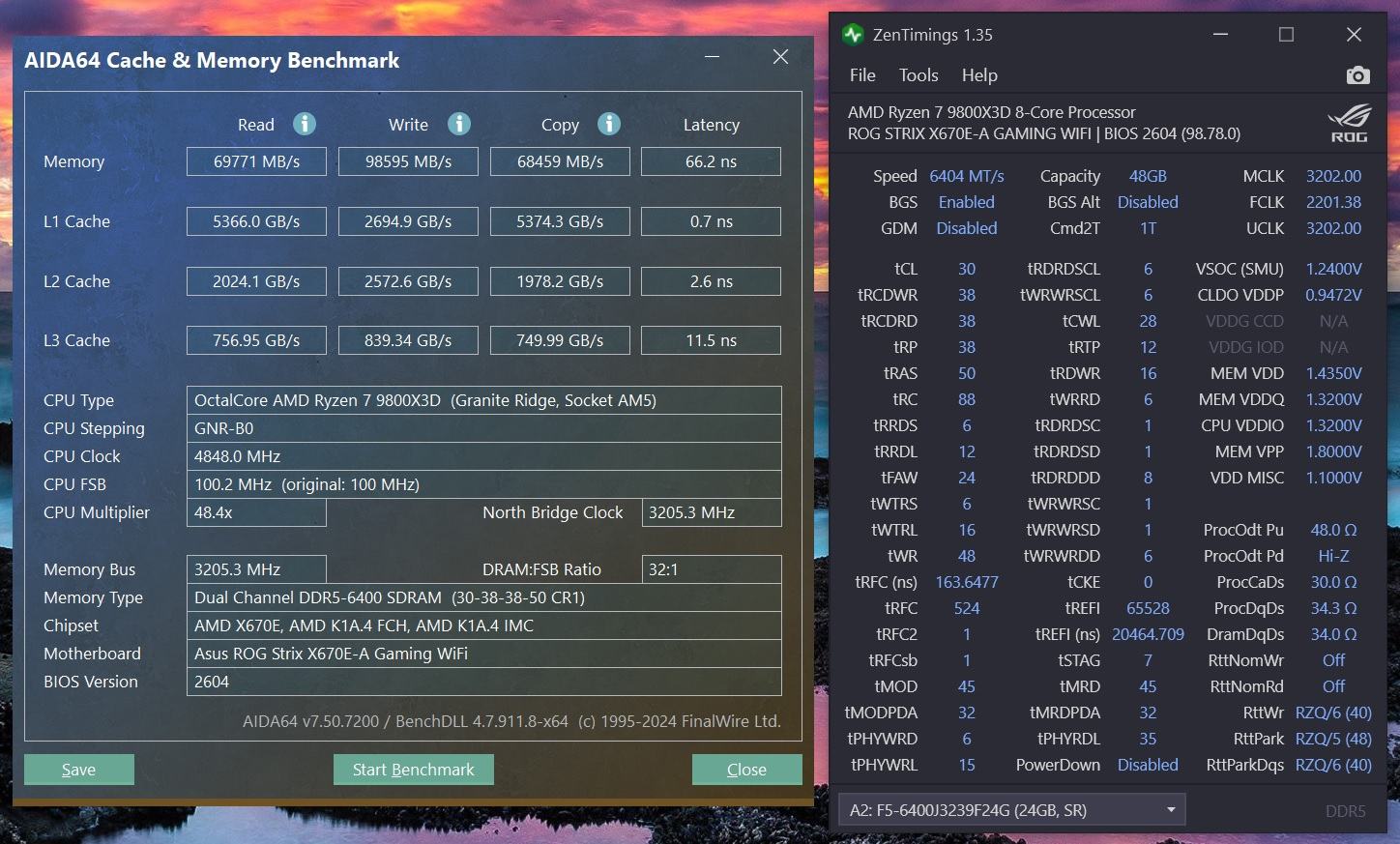Click CPU Multiplier value 48.4x

click(256, 512)
